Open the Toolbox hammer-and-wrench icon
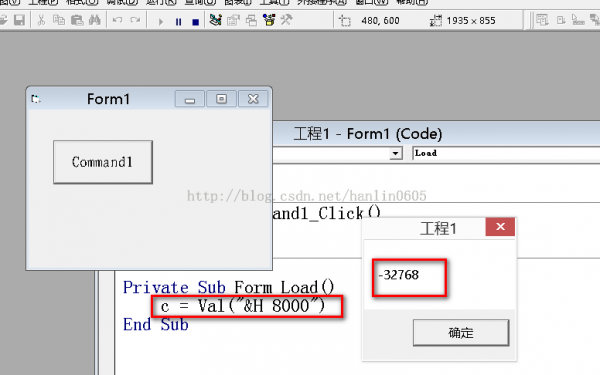This screenshot has width=600, height=375. (x=286, y=20)
